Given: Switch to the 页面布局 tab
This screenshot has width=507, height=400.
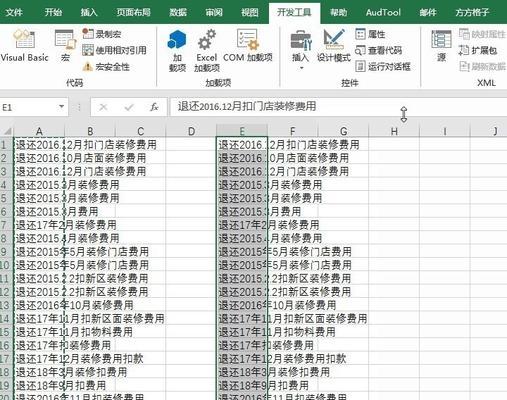Looking at the screenshot, I should (133, 12).
